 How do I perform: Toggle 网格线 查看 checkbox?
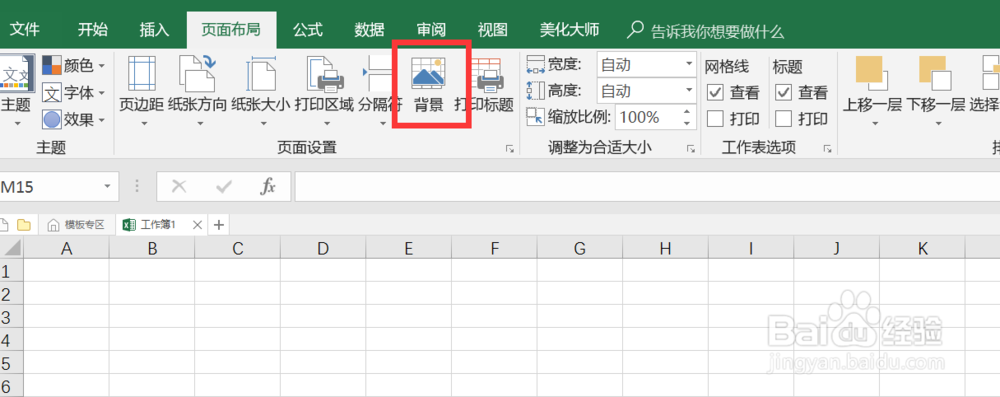pos(716,93)
